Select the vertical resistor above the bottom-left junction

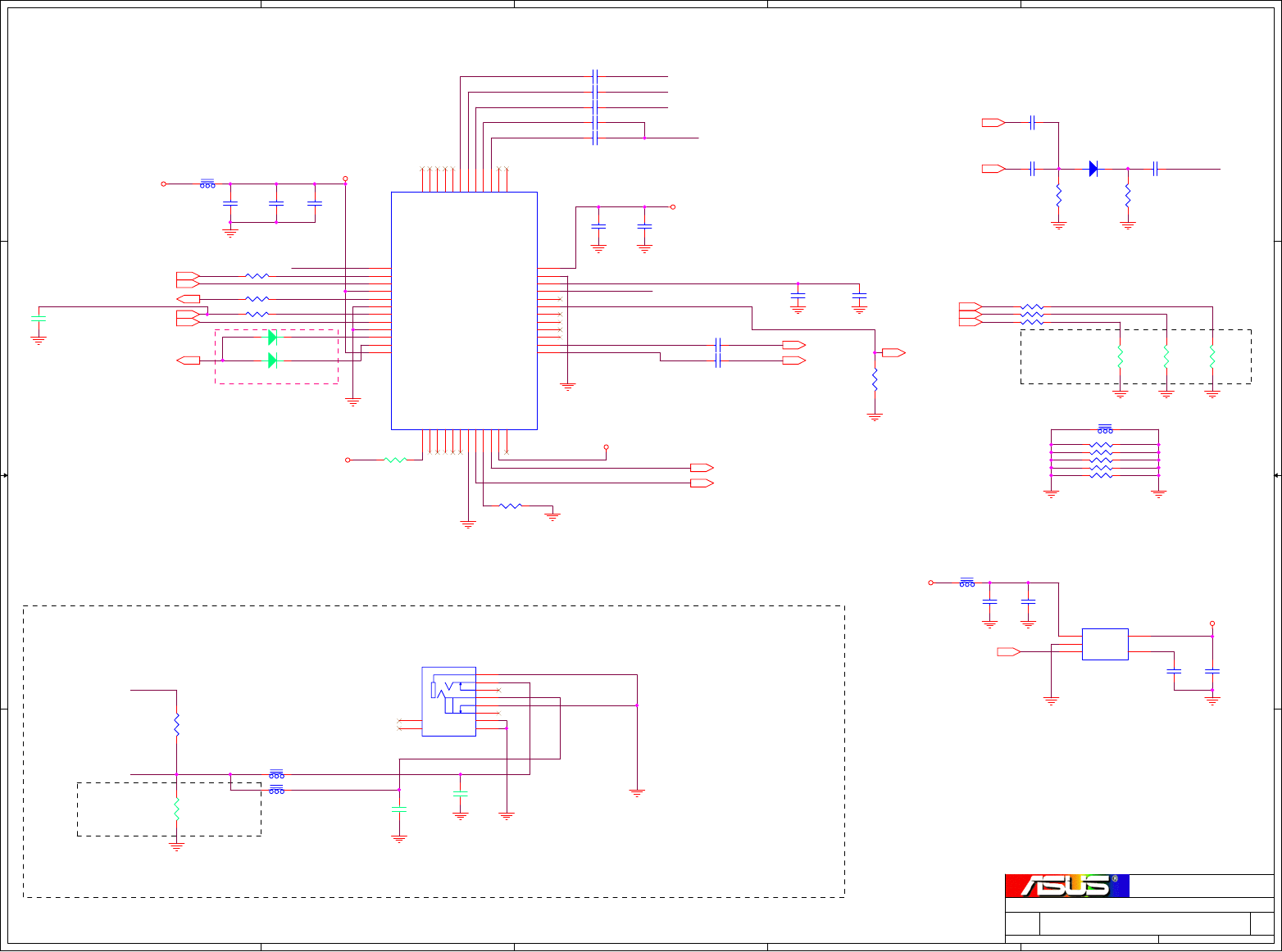[x=176, y=724]
